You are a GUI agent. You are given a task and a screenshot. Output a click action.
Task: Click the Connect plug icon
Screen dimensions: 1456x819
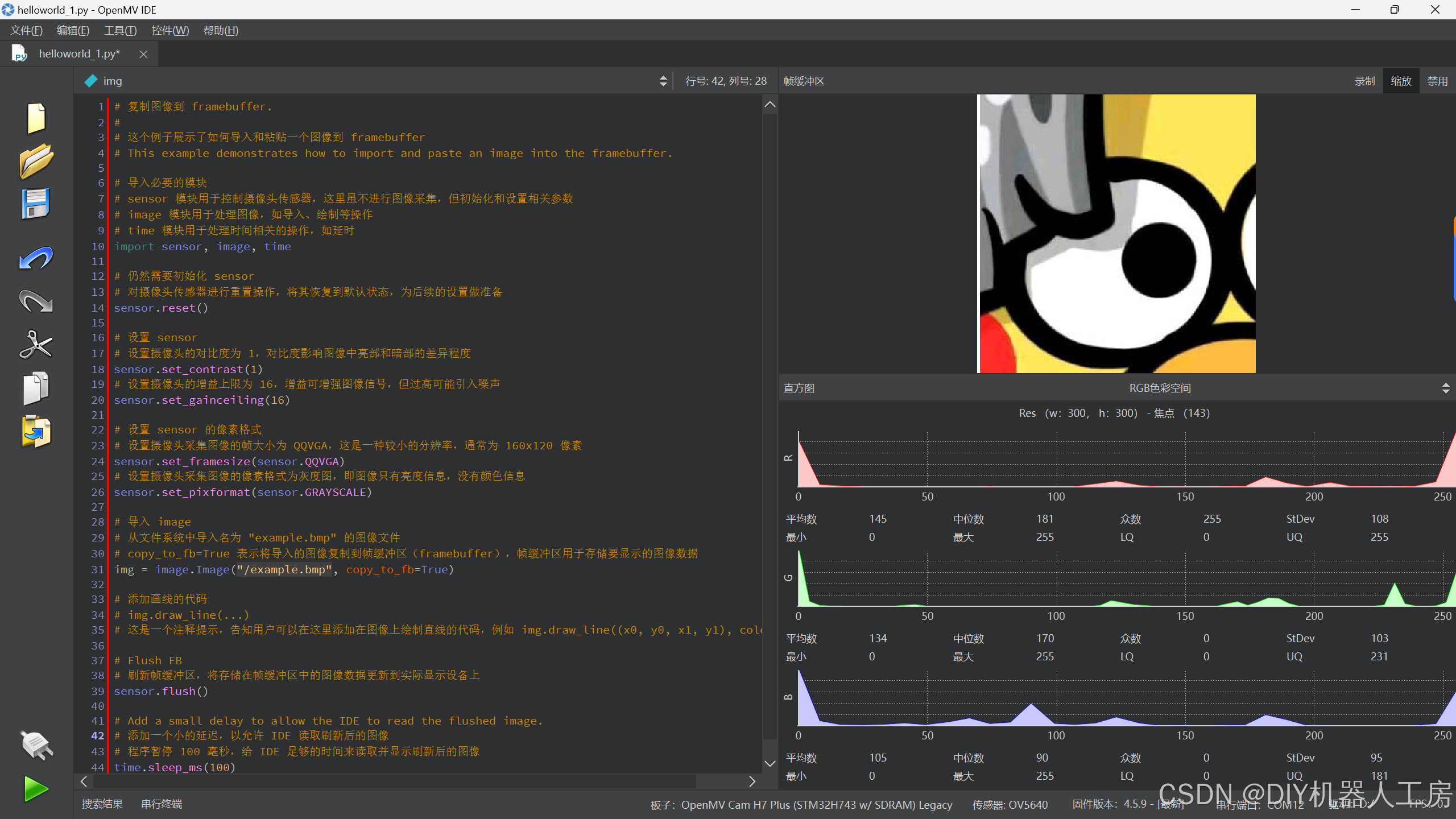(36, 746)
